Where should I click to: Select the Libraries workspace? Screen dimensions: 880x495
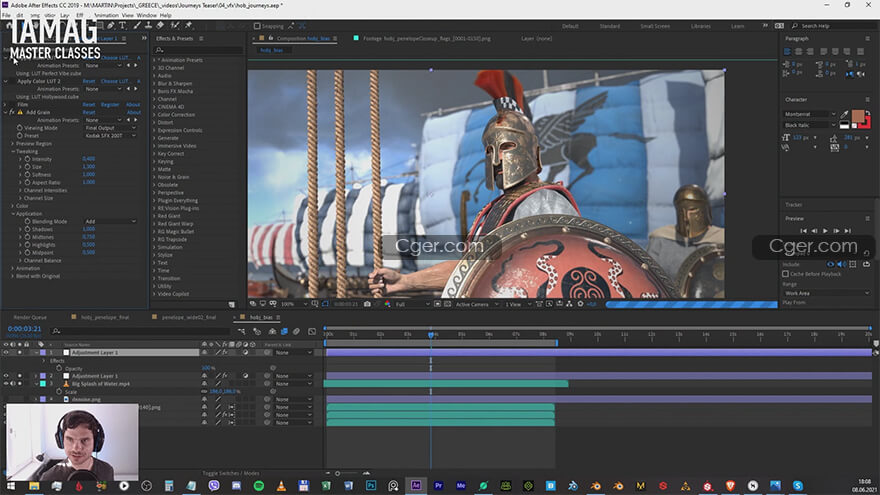coord(700,26)
